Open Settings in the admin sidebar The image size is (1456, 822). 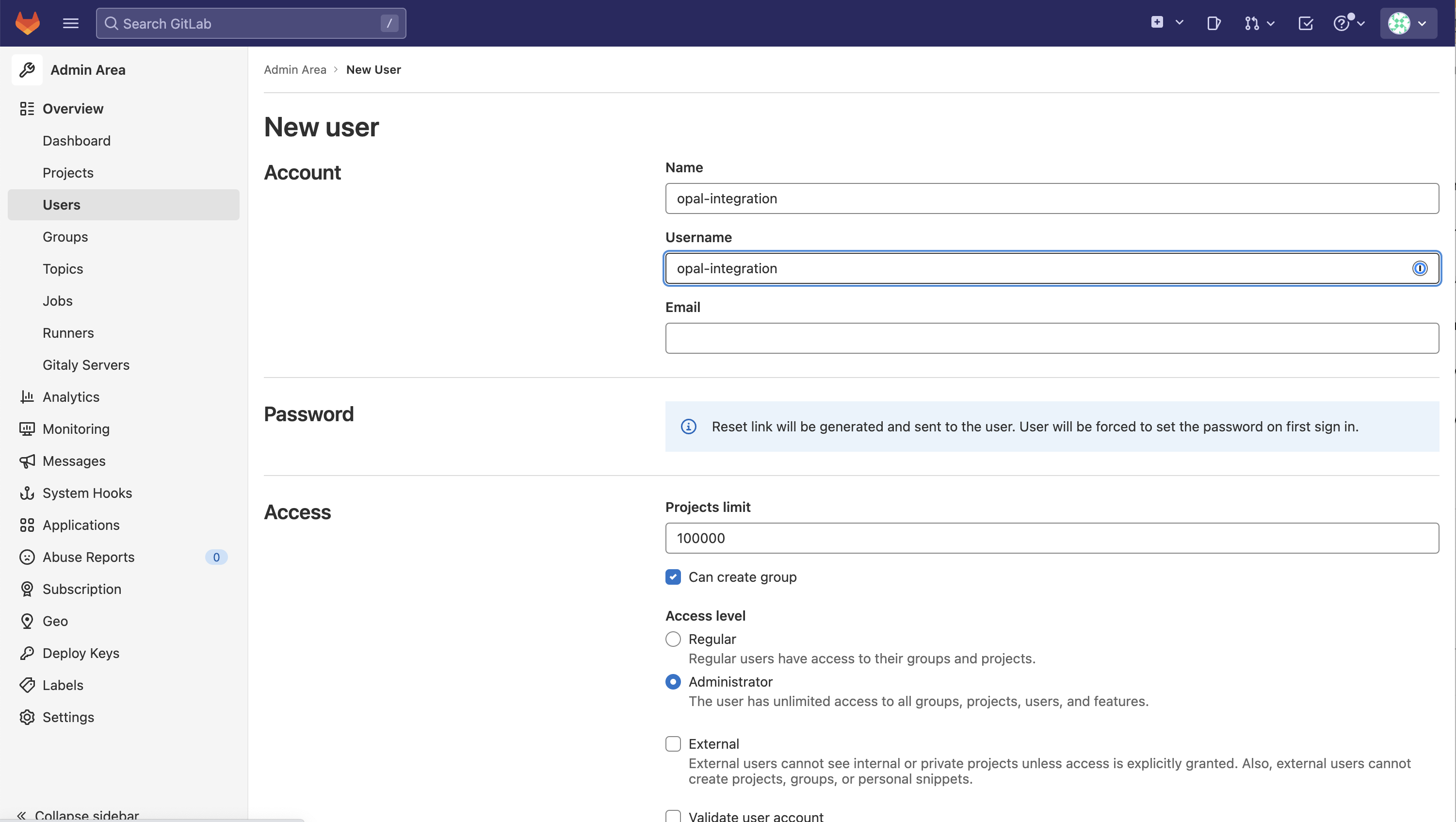[68, 717]
